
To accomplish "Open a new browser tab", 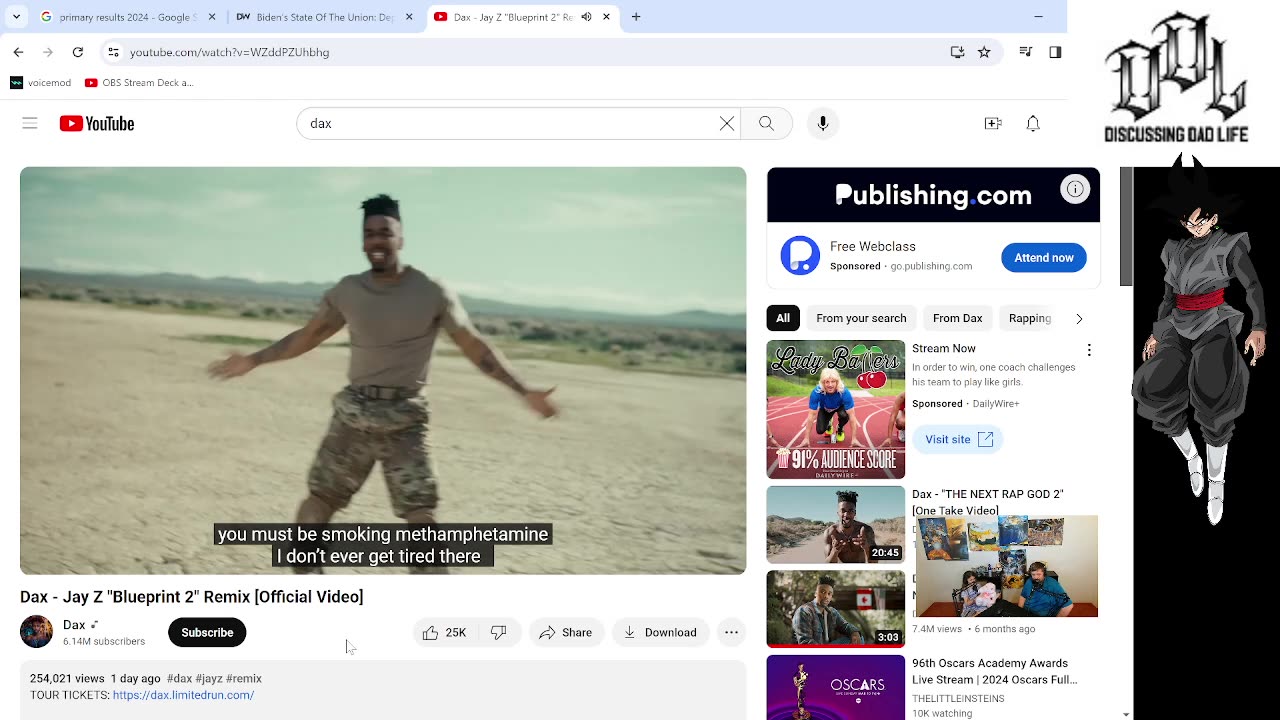I will coord(636,17).
